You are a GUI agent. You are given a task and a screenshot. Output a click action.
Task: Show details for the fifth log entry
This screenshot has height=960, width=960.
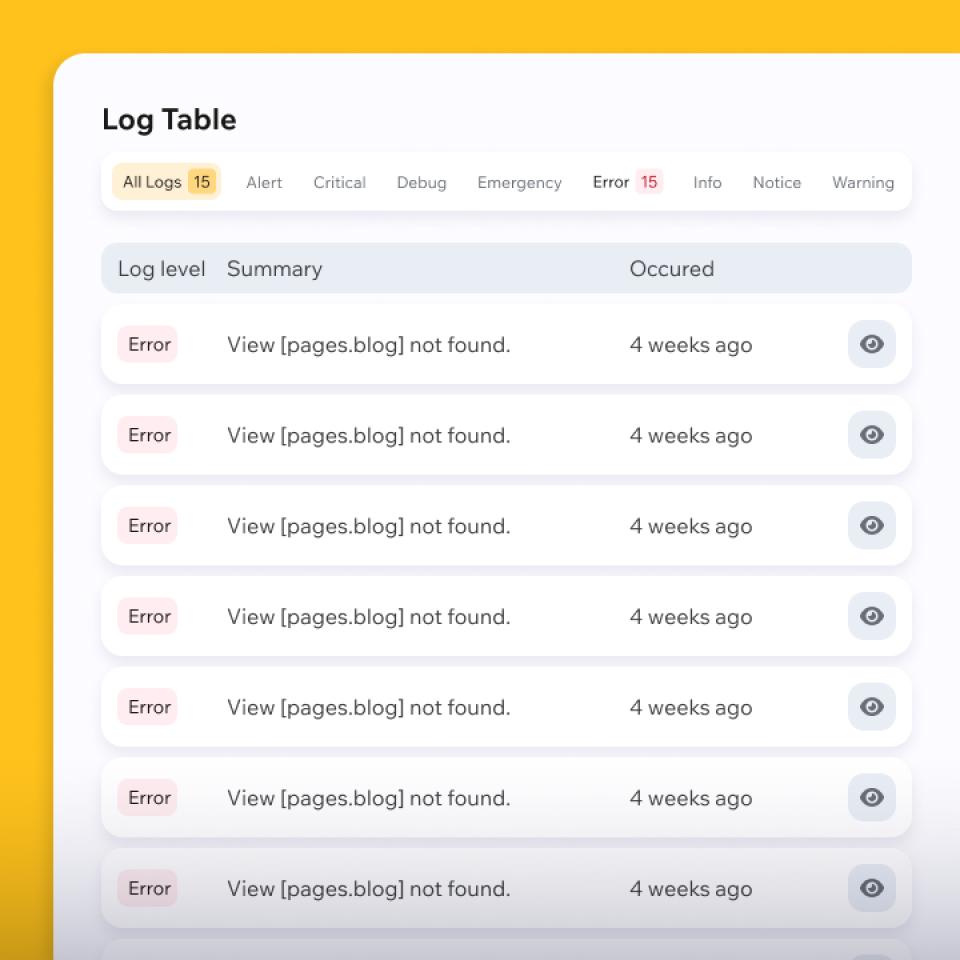[871, 707]
